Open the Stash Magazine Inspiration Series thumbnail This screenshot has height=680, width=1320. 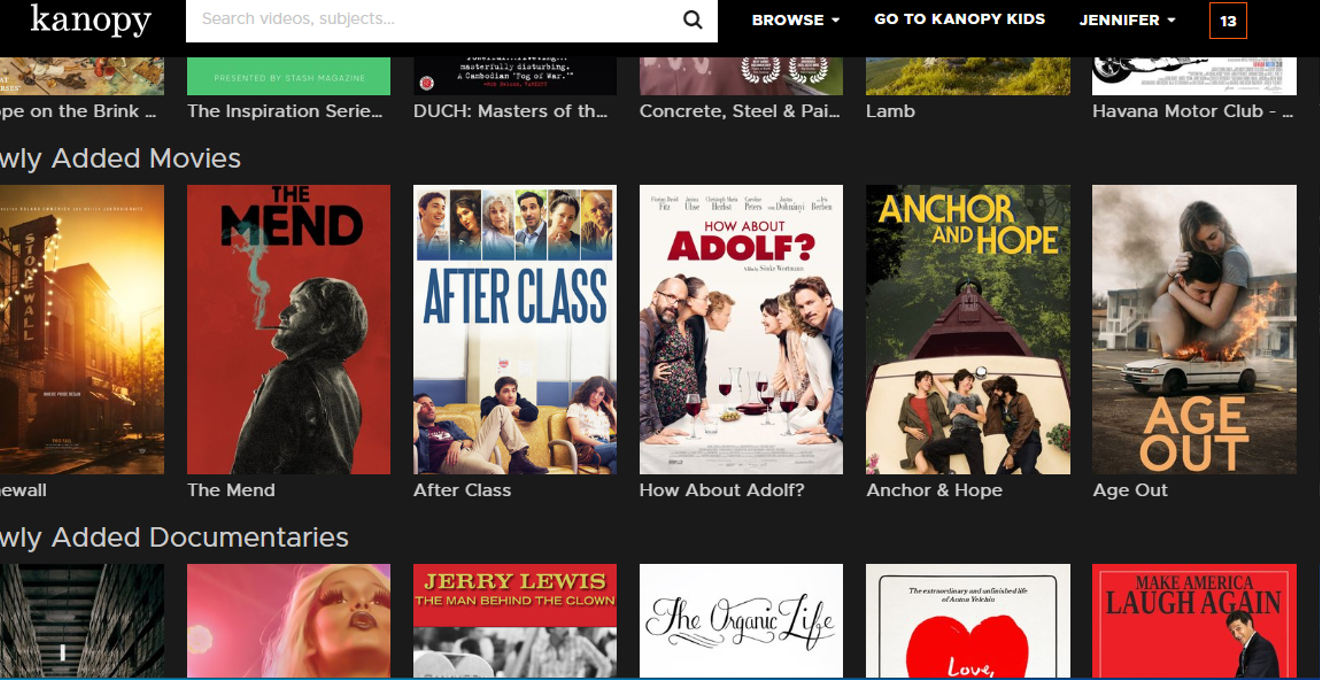[x=288, y=76]
